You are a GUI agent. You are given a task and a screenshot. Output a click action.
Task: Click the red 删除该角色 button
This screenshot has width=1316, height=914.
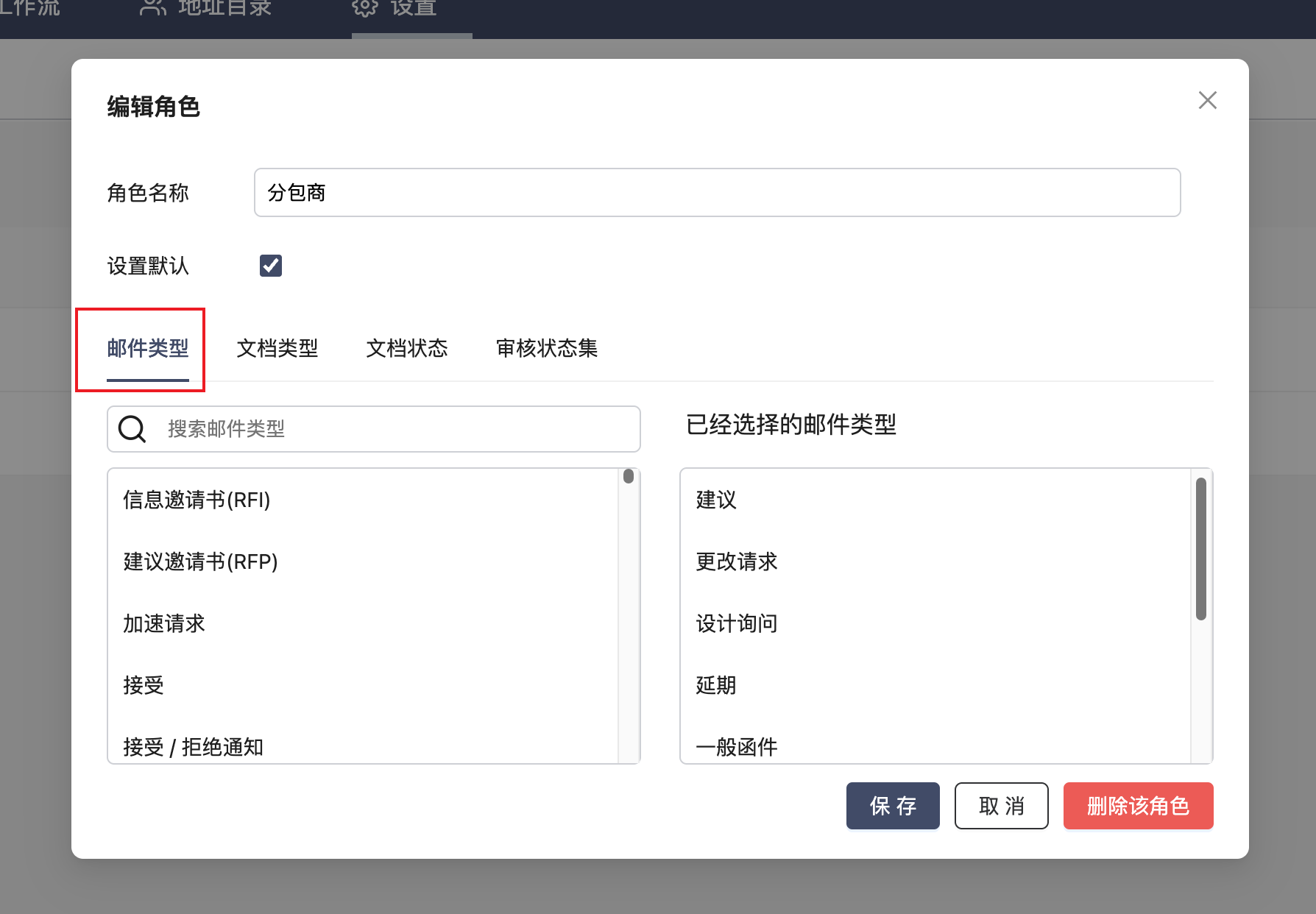1138,806
